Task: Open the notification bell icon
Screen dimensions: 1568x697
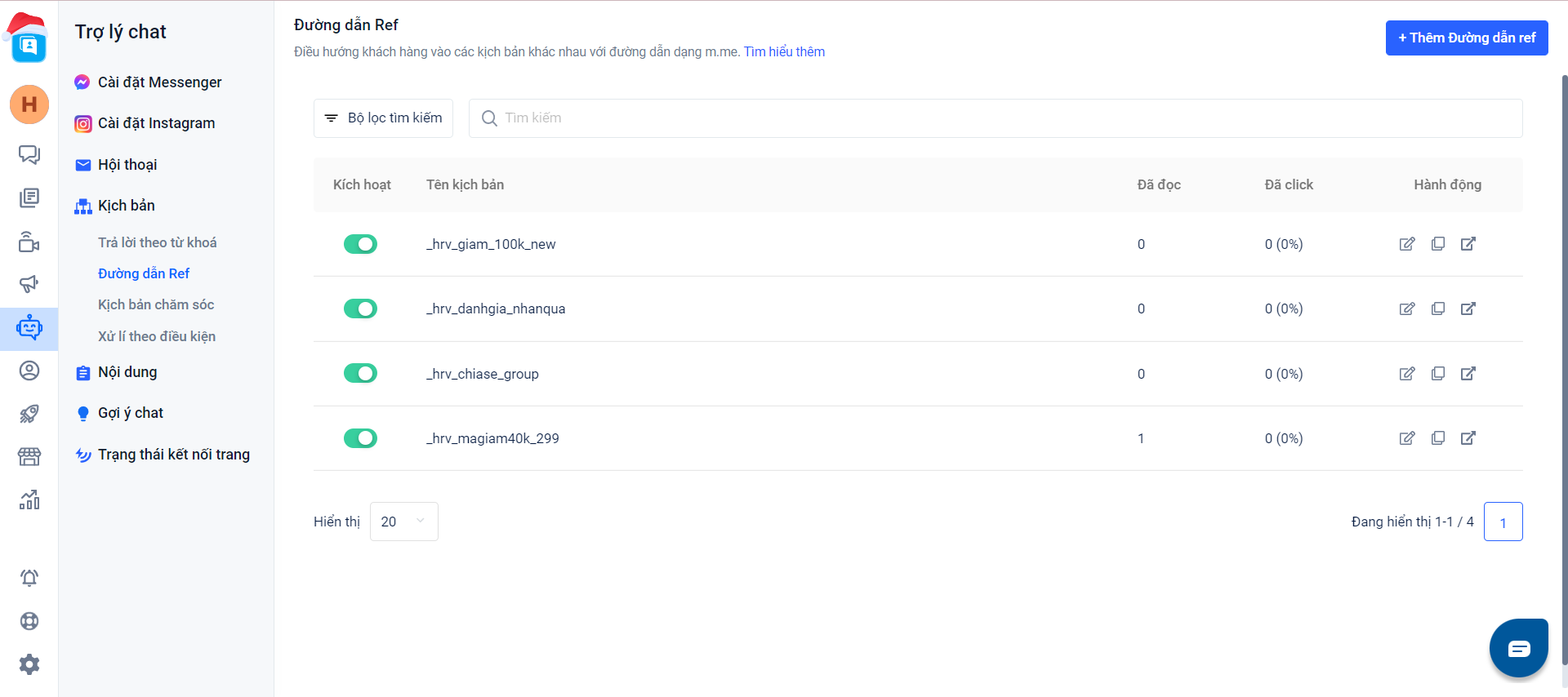Action: pyautogui.click(x=29, y=578)
